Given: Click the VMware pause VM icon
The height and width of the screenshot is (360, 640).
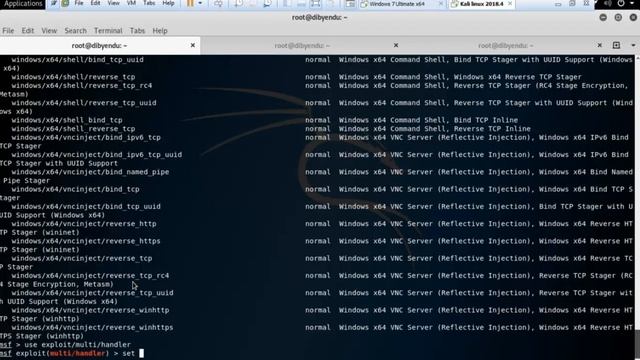Looking at the screenshot, I should point(190,3).
